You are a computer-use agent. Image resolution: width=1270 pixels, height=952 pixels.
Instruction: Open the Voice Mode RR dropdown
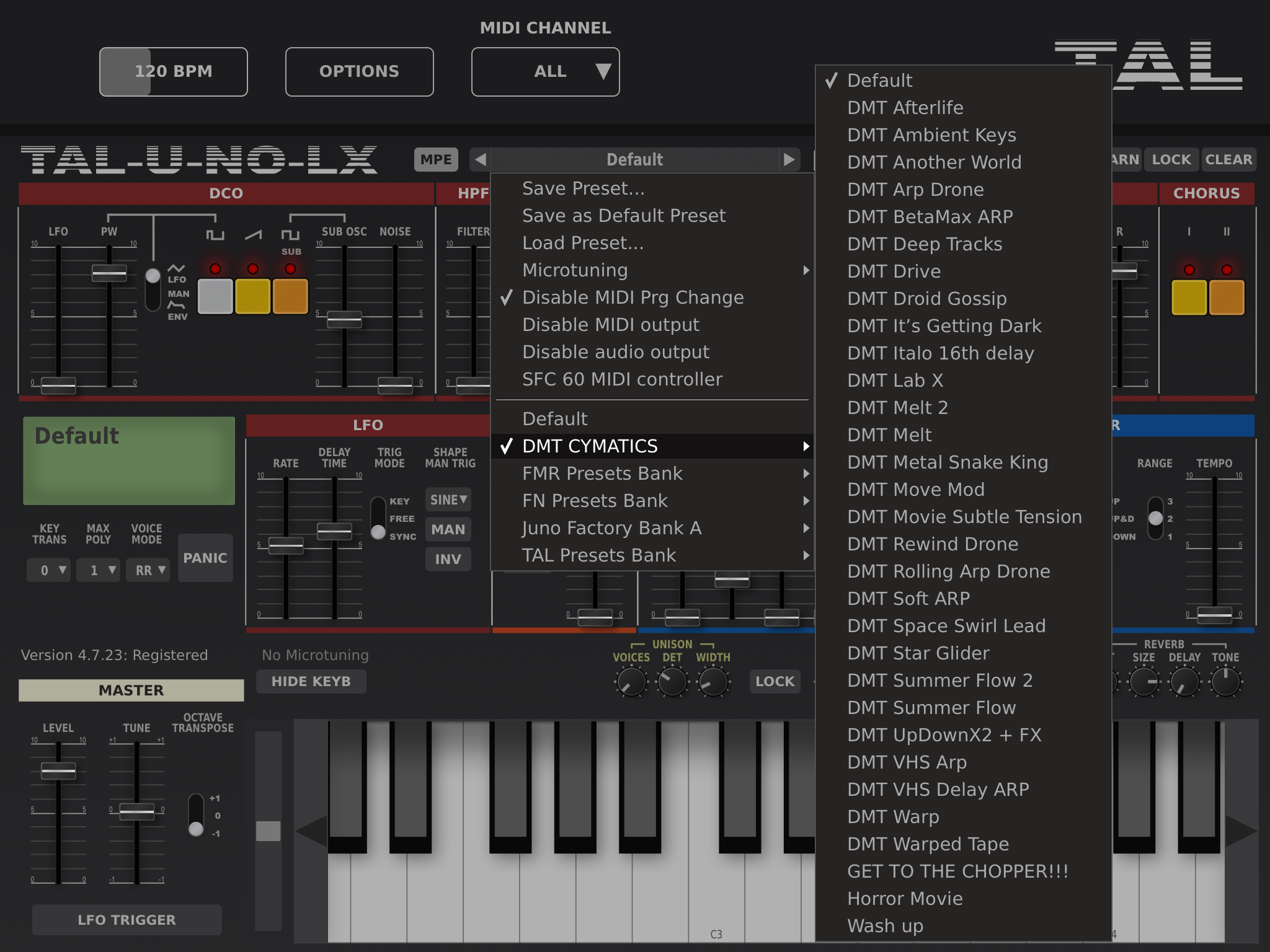[x=147, y=570]
